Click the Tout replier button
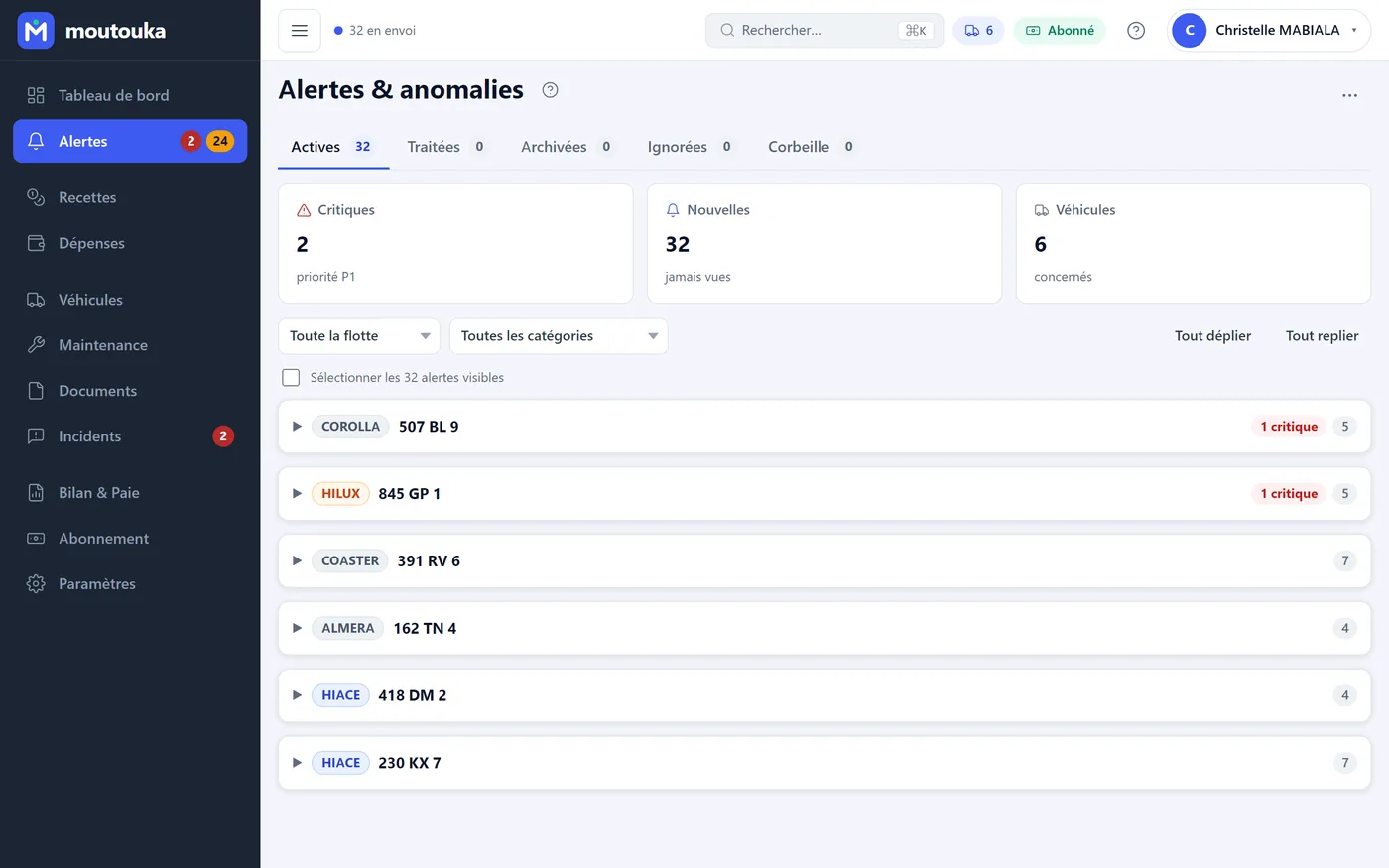Image resolution: width=1389 pixels, height=868 pixels. click(x=1323, y=336)
